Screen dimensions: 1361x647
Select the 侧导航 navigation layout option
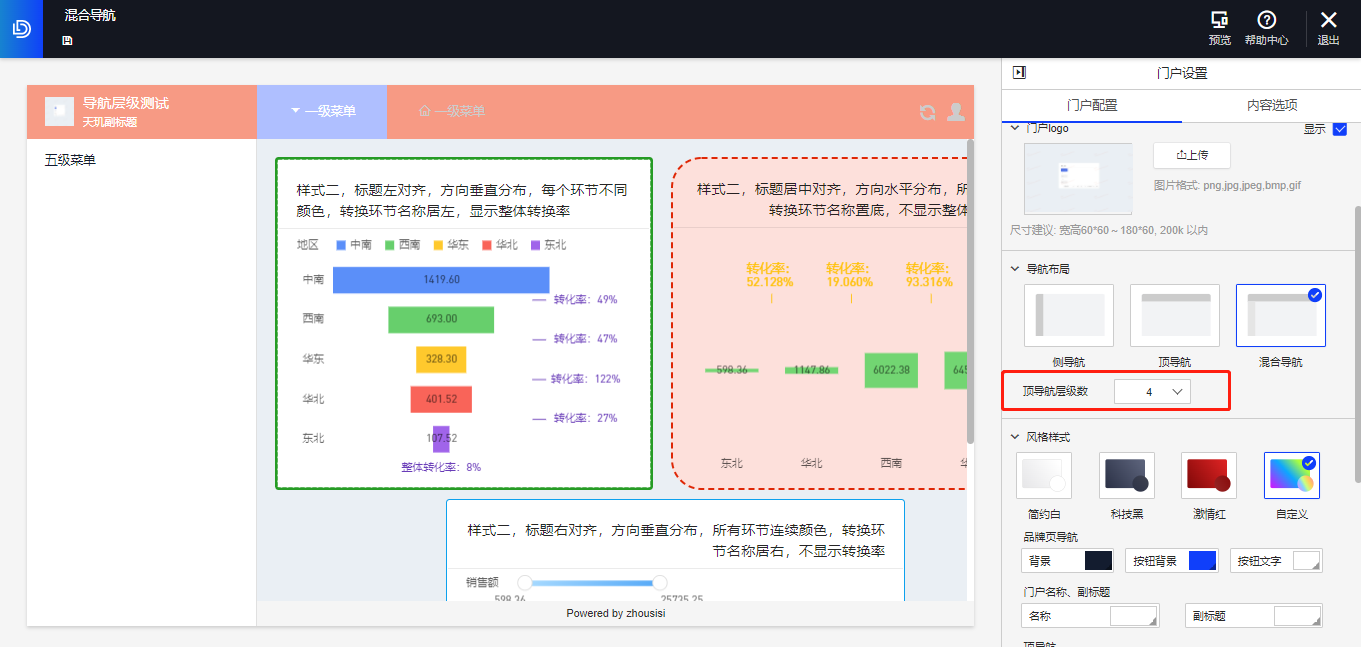pyautogui.click(x=1068, y=315)
